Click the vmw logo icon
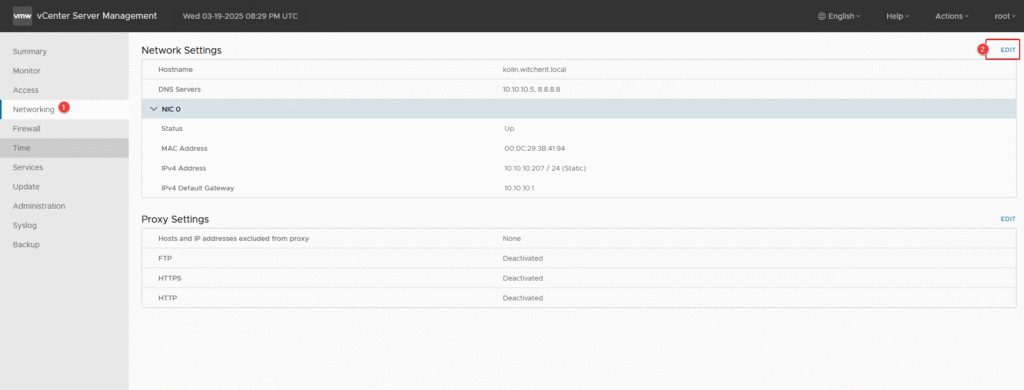Image resolution: width=1024 pixels, height=390 pixels. pyautogui.click(x=23, y=16)
